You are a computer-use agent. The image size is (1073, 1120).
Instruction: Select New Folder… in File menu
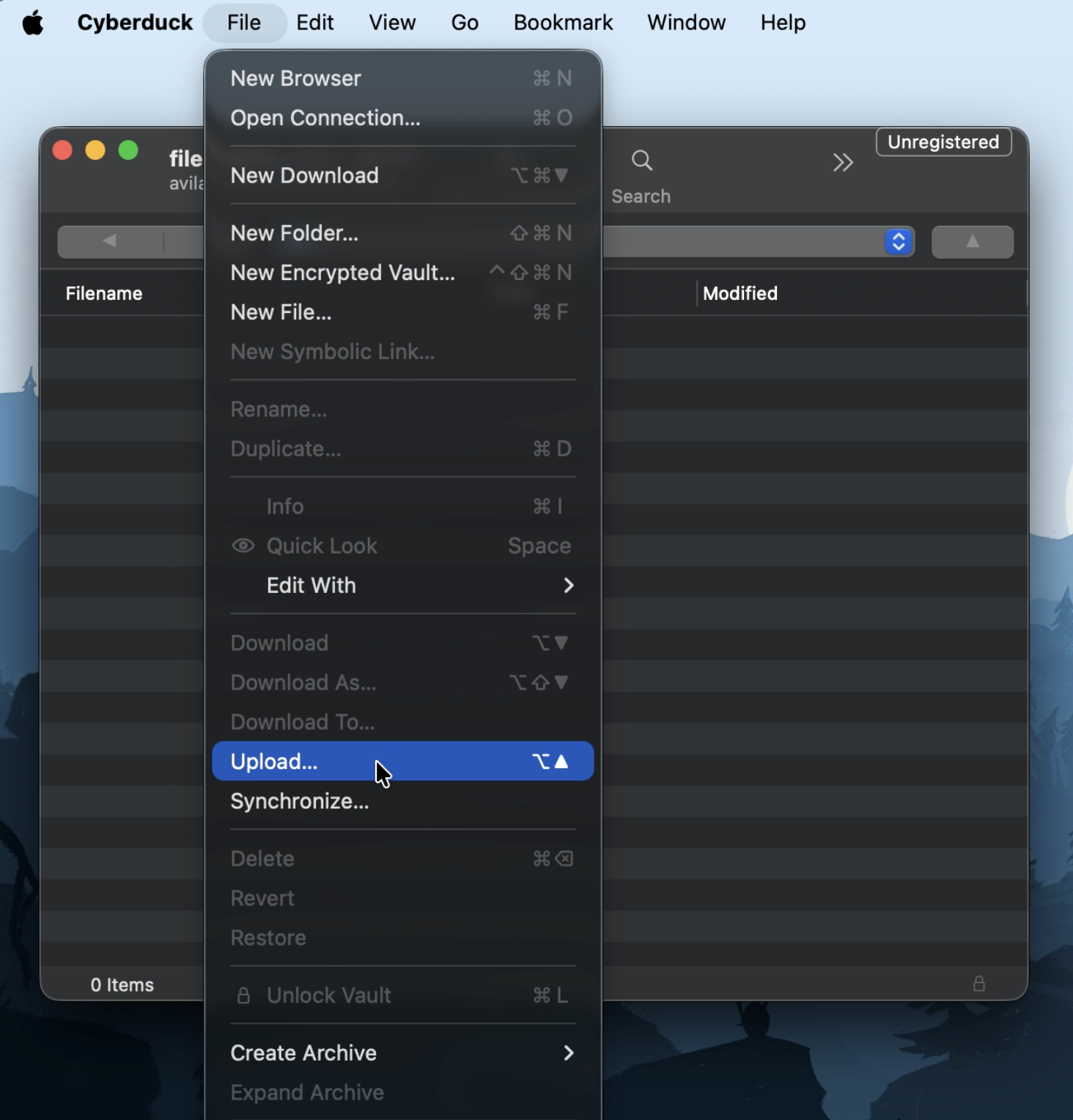click(x=402, y=233)
